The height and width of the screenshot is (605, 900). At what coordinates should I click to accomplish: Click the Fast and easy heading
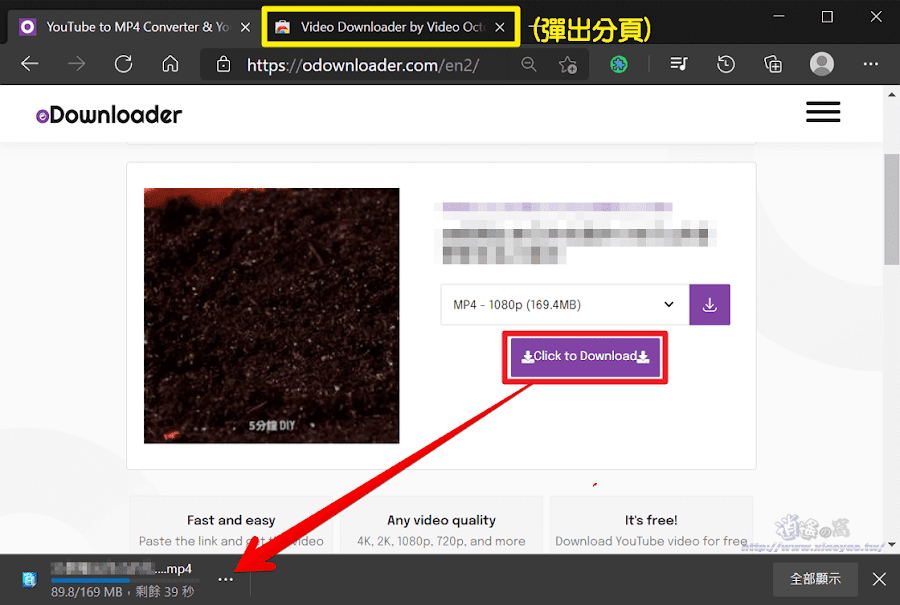tap(231, 520)
